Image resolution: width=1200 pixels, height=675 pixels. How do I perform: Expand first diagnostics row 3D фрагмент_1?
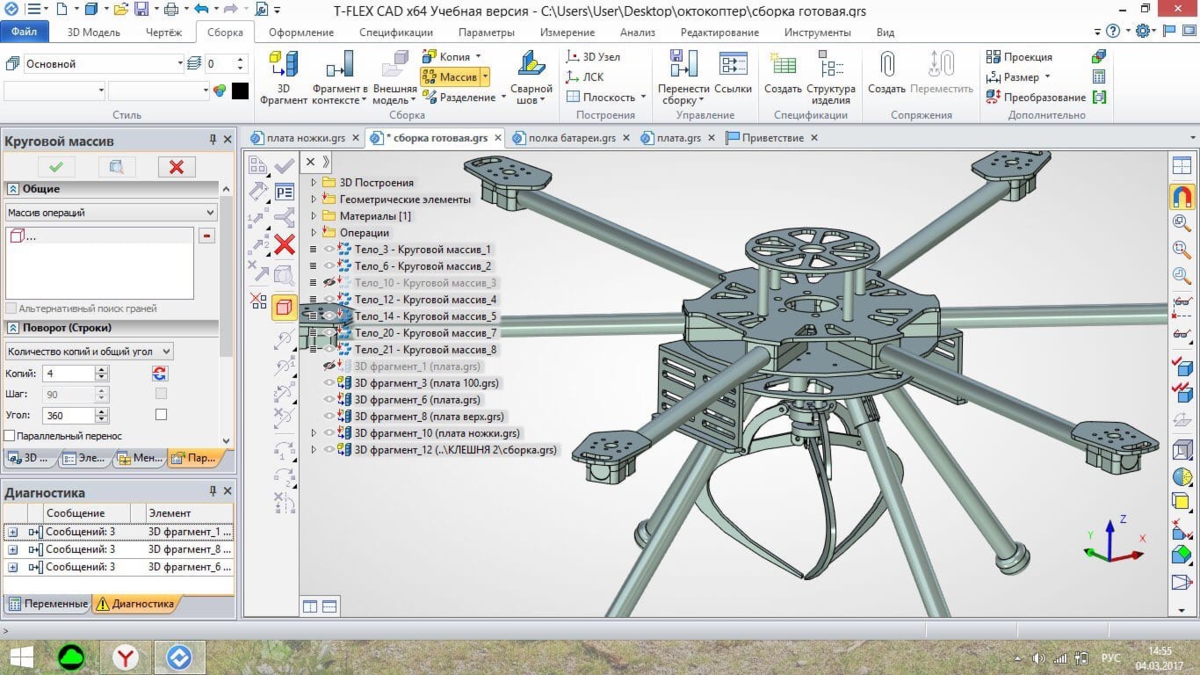(13, 532)
